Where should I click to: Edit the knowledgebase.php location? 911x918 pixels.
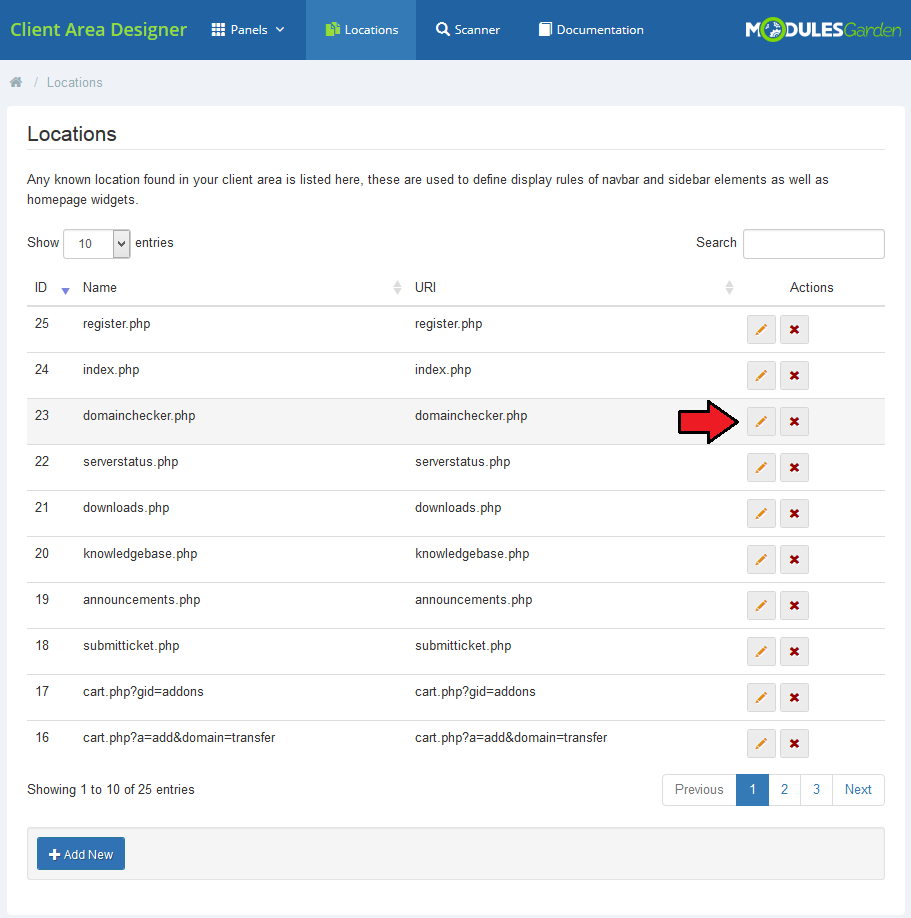point(761,560)
